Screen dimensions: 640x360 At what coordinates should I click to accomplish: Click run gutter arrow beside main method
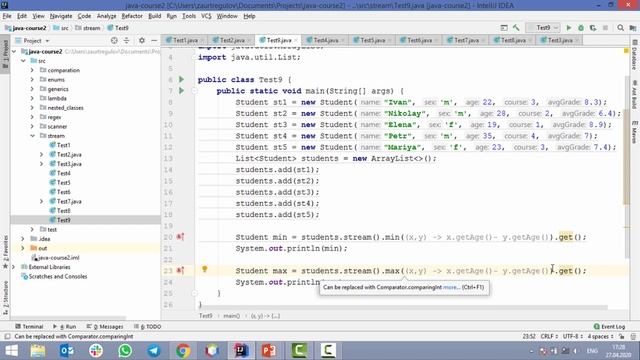(181, 91)
